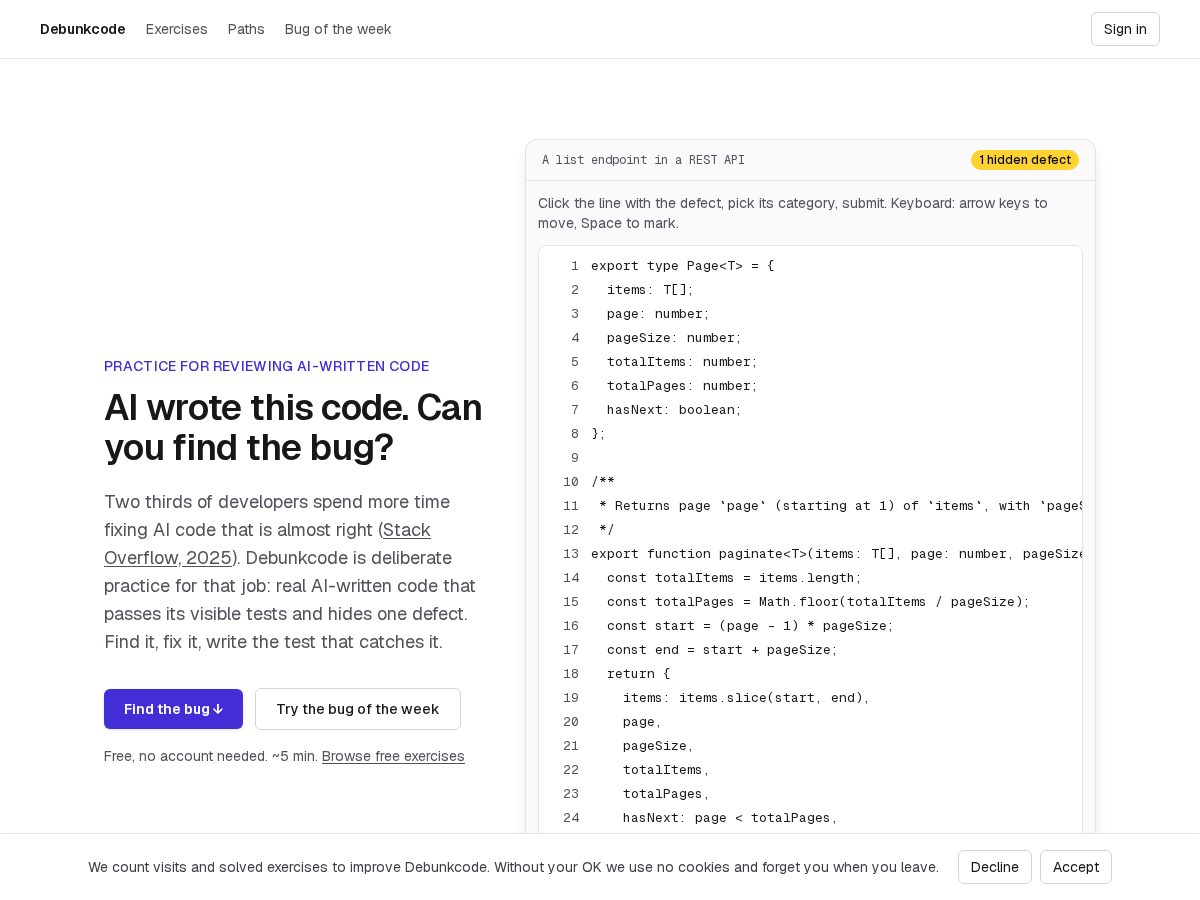Click line 22 totalItems in return object

point(810,770)
